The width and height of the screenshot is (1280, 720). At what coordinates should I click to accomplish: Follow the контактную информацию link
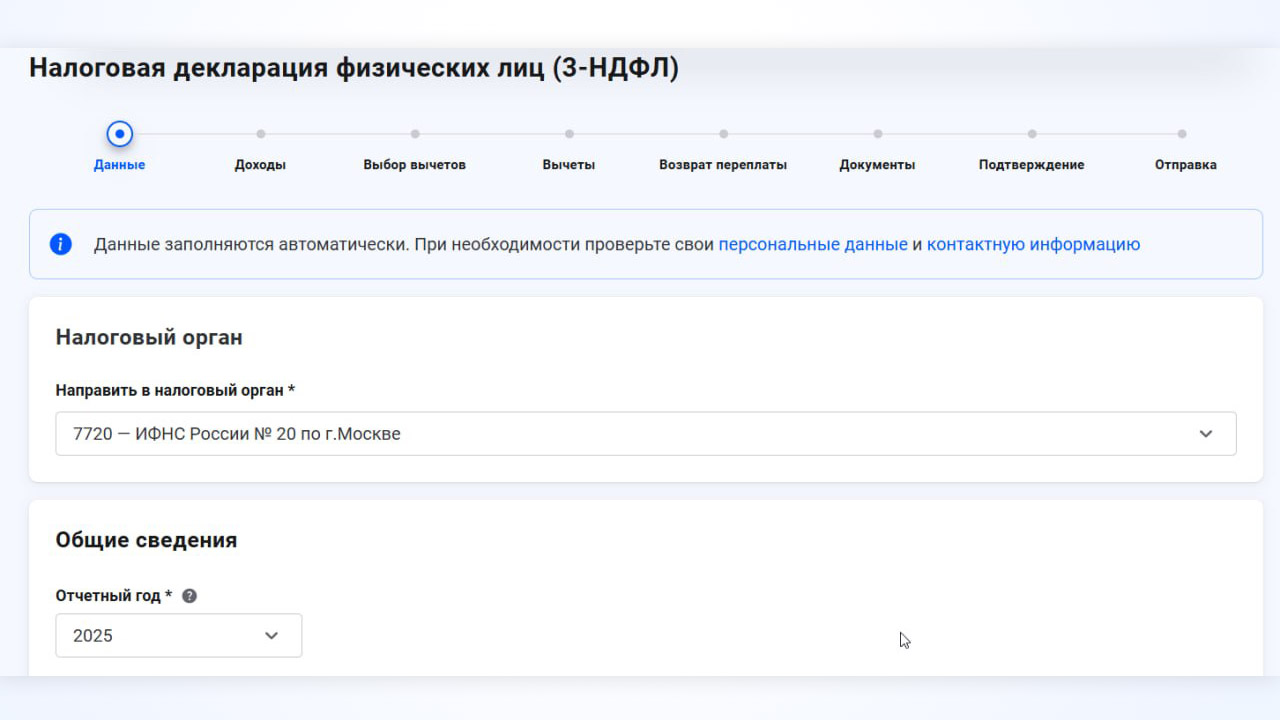coord(1032,244)
